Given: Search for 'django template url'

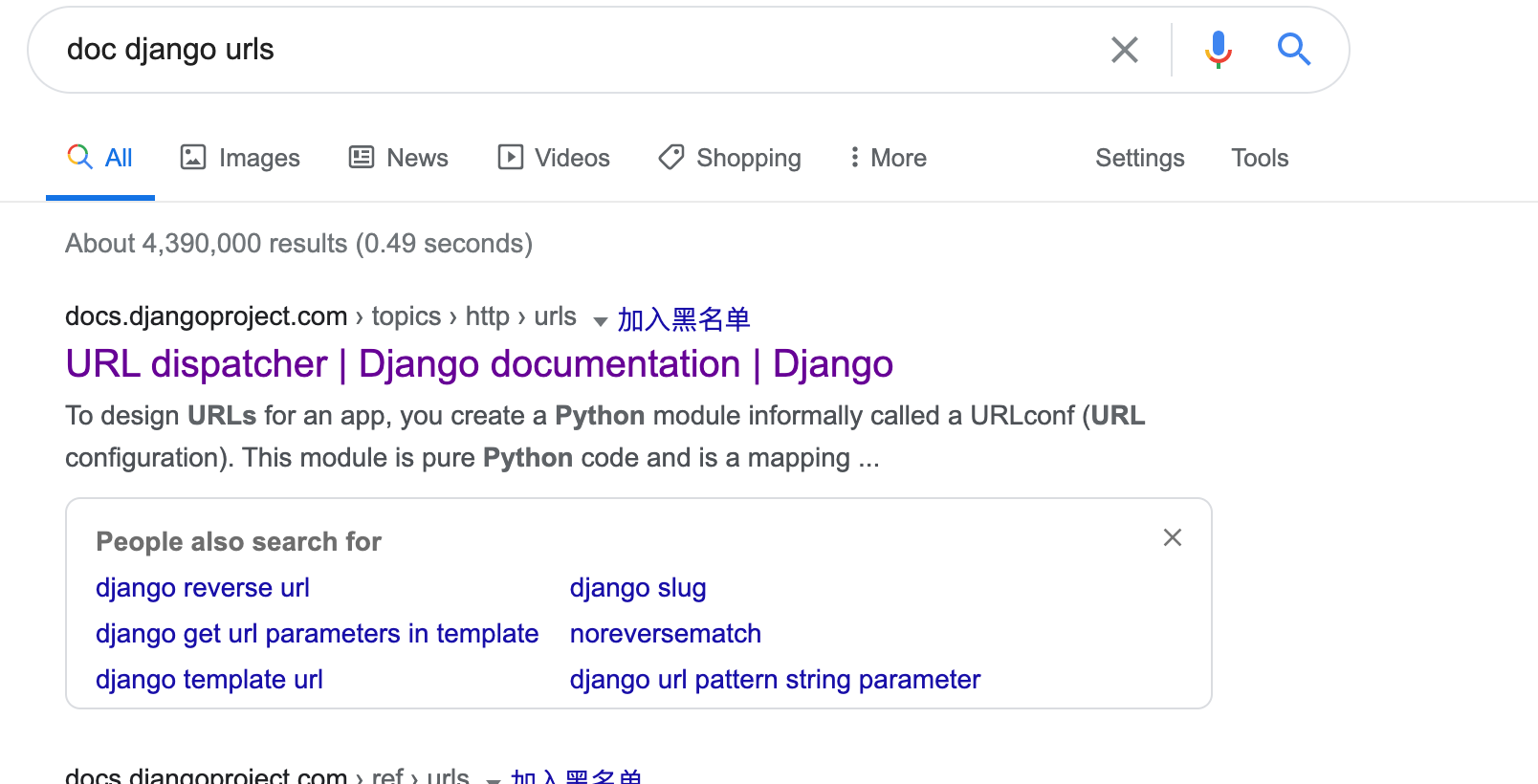Looking at the screenshot, I should (x=209, y=680).
